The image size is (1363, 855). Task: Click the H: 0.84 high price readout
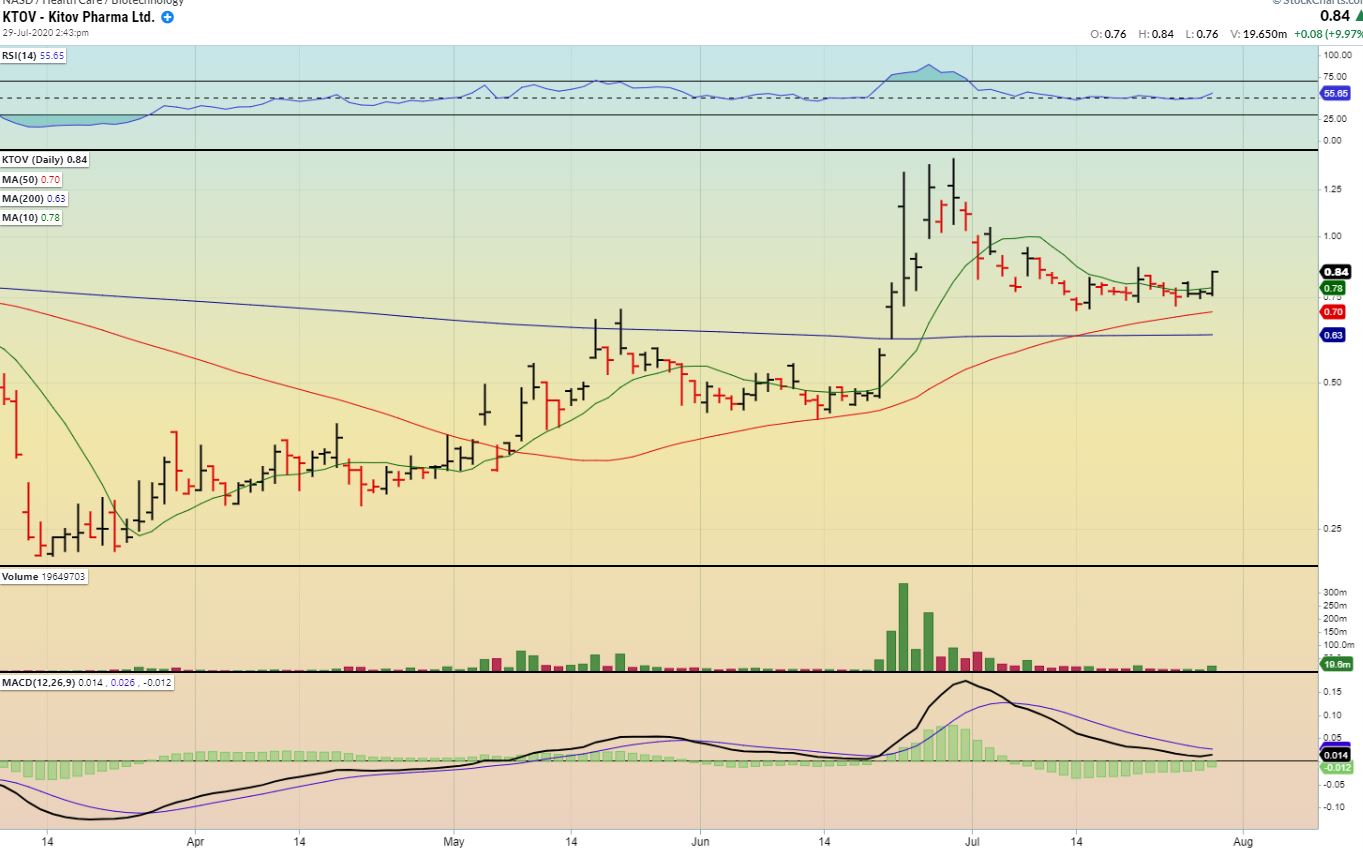[x=1156, y=34]
